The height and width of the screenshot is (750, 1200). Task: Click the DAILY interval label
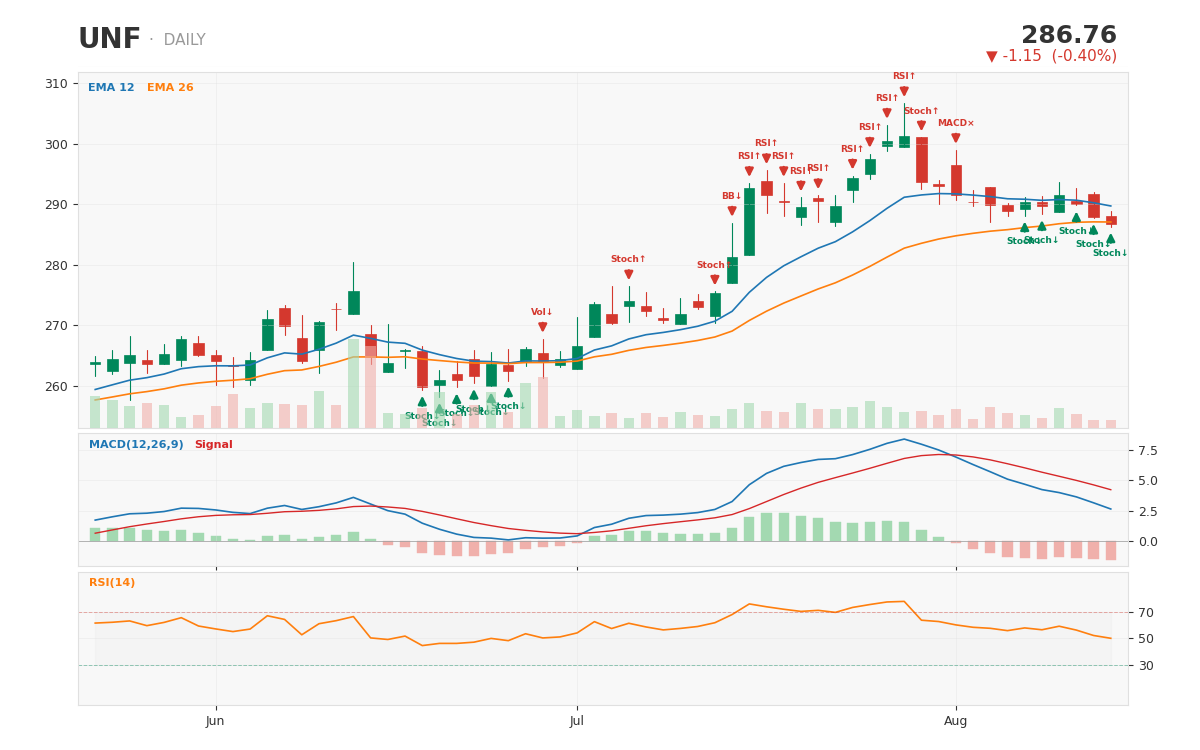click(x=184, y=40)
